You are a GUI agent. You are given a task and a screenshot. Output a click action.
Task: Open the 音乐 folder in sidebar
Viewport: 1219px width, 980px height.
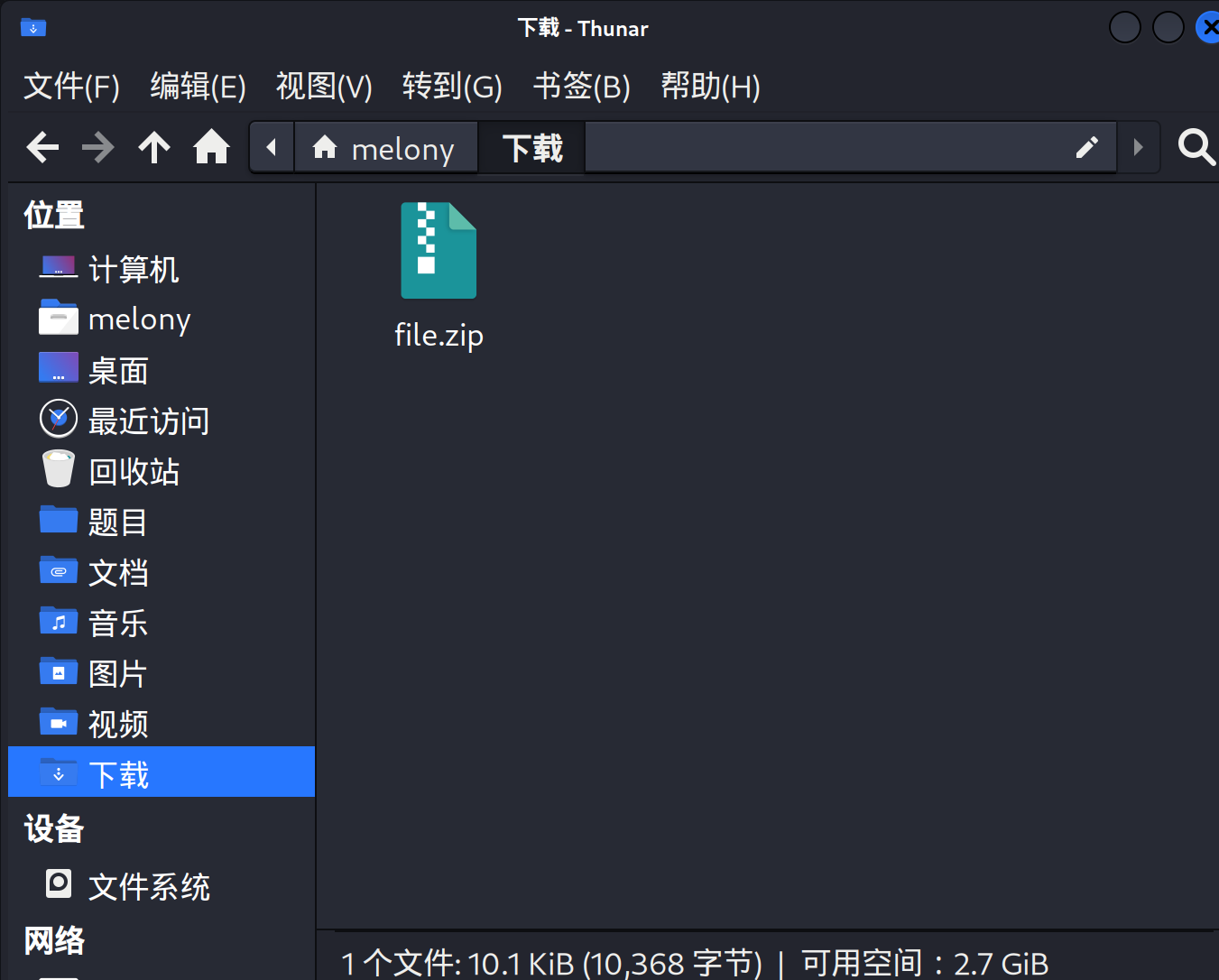(x=118, y=624)
